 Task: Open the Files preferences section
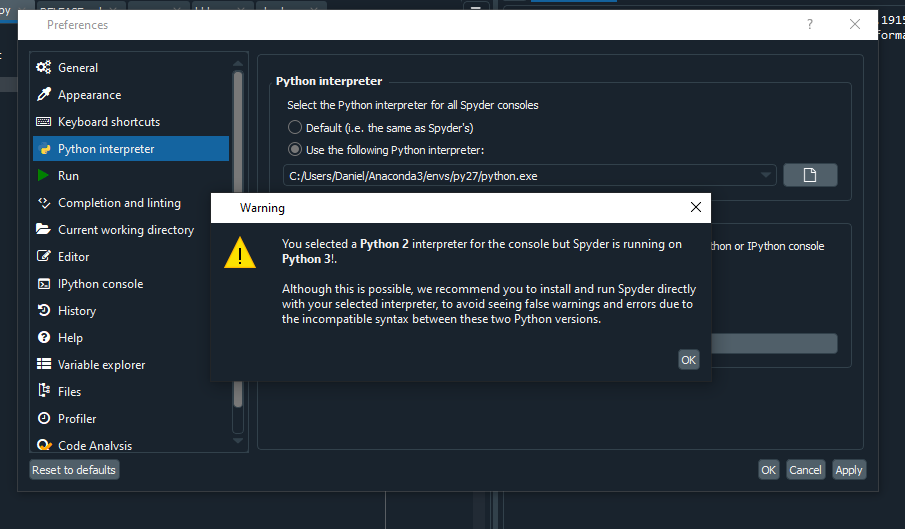tap(131, 391)
